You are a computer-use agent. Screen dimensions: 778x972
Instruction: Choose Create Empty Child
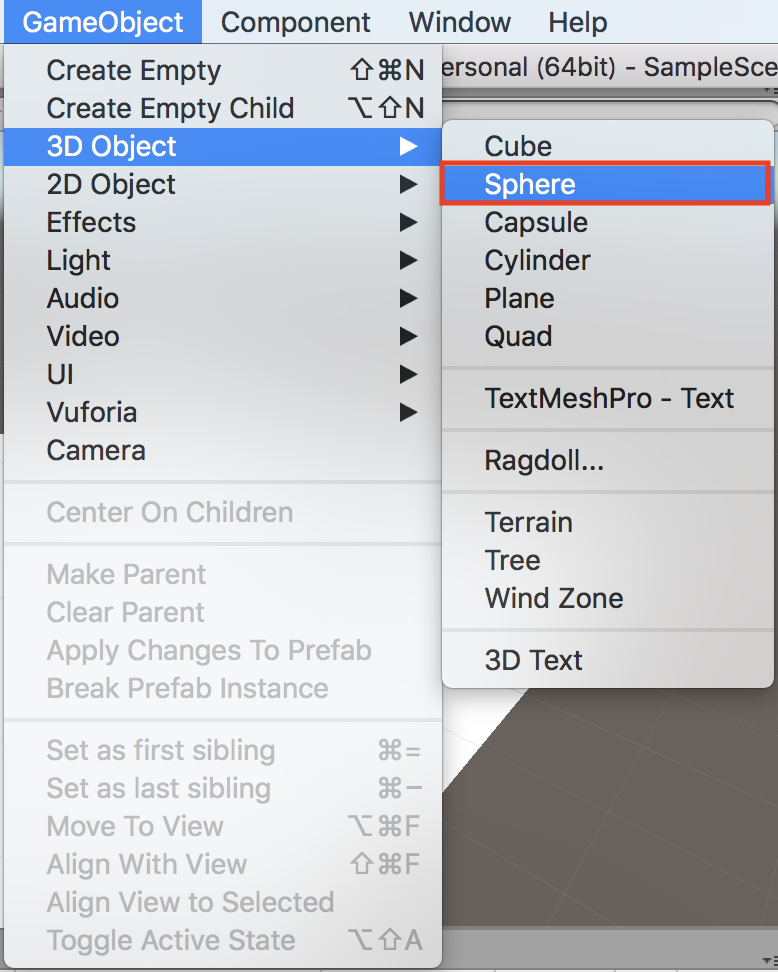[170, 108]
